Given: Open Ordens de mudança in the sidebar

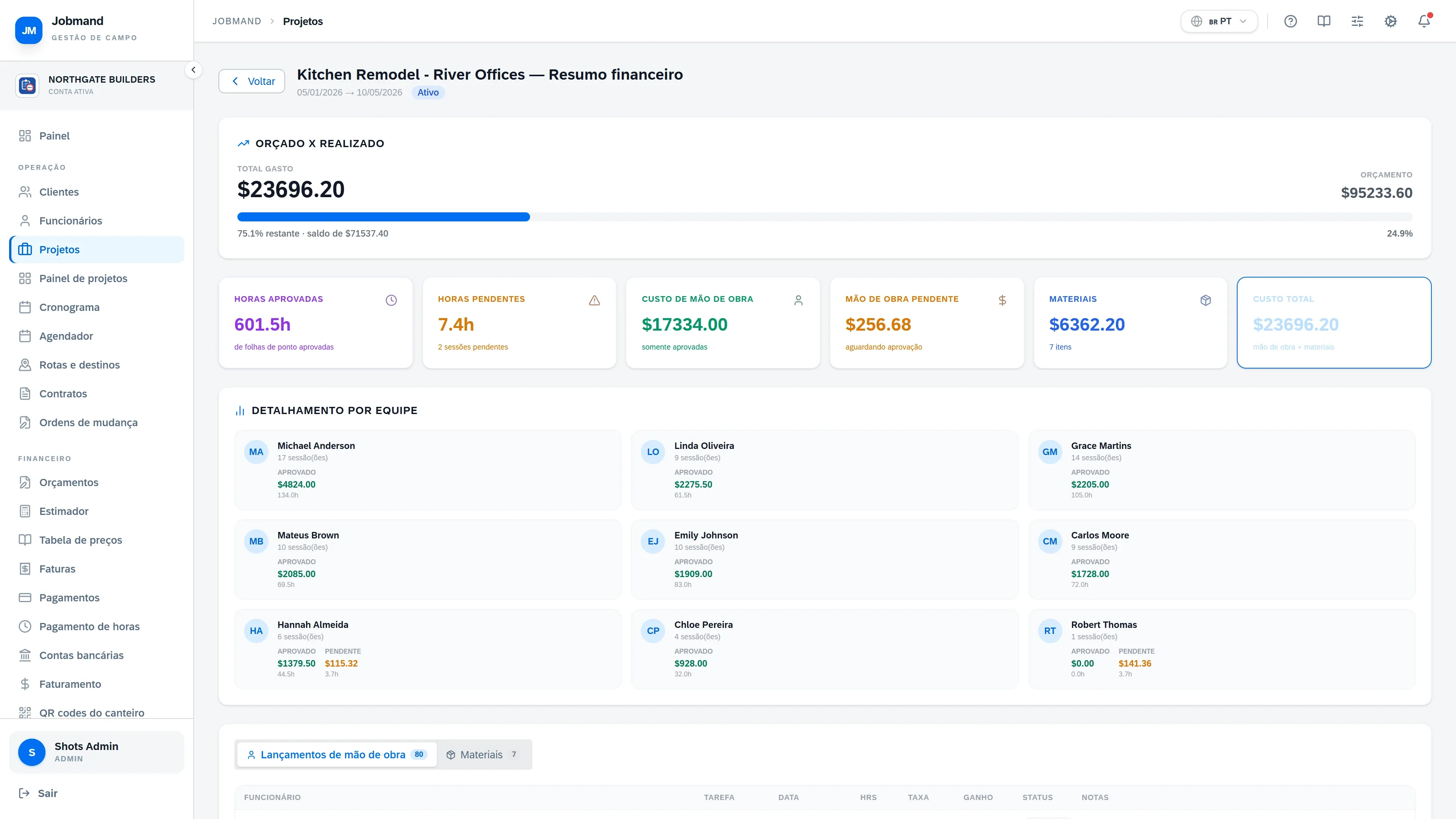Looking at the screenshot, I should coord(97,422).
